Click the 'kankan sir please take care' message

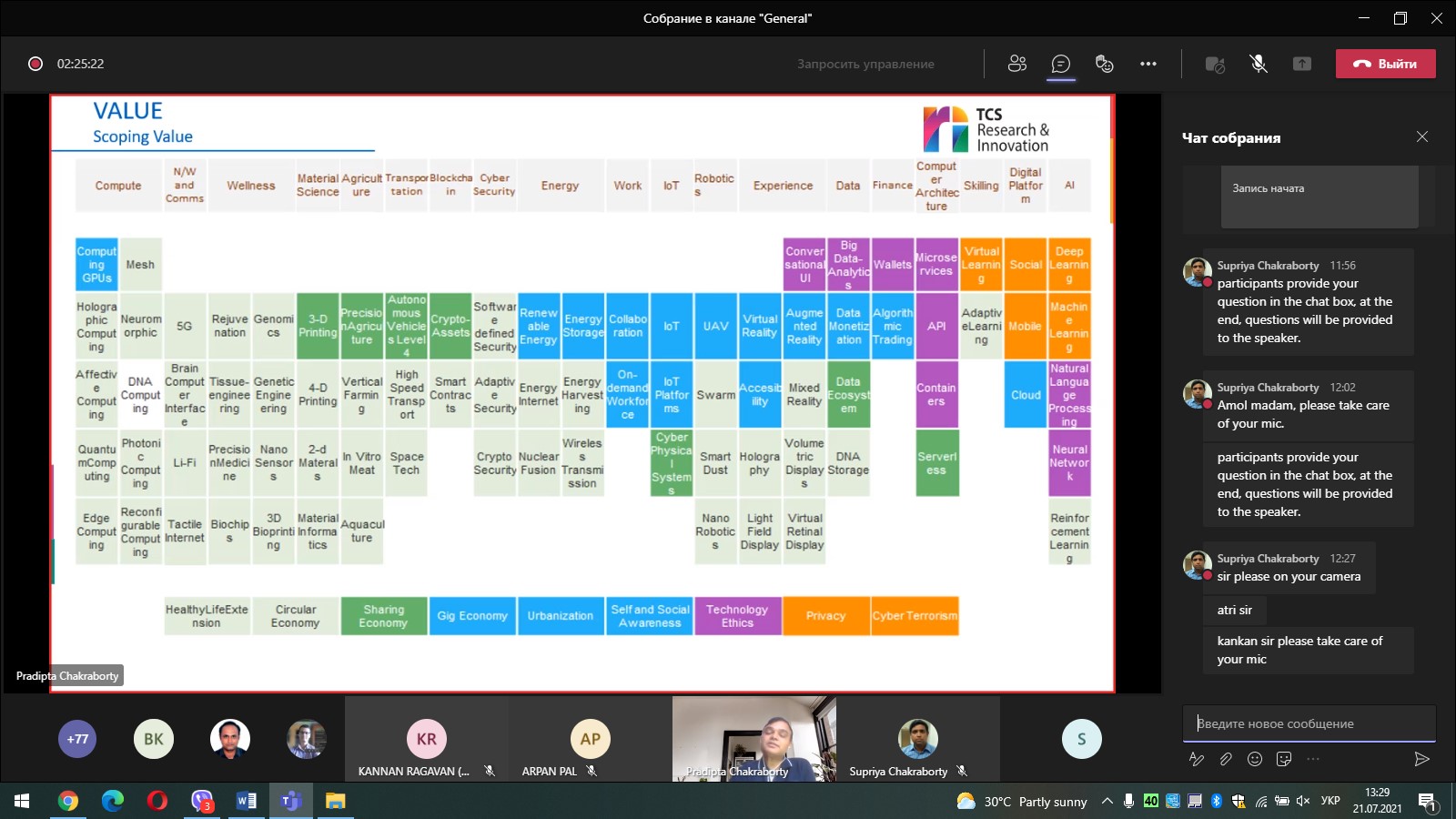[1309, 650]
